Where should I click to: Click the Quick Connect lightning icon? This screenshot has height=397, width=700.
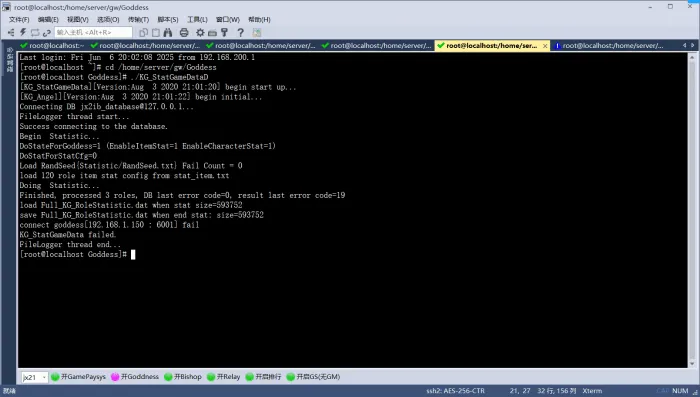point(23,32)
